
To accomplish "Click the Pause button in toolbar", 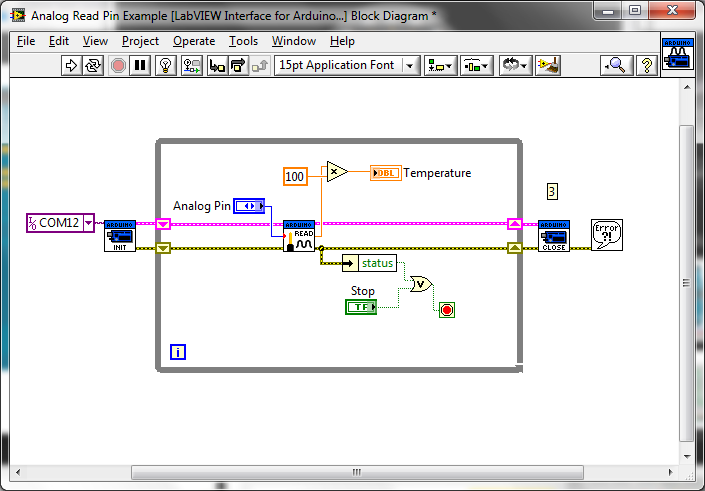I will click(x=140, y=66).
